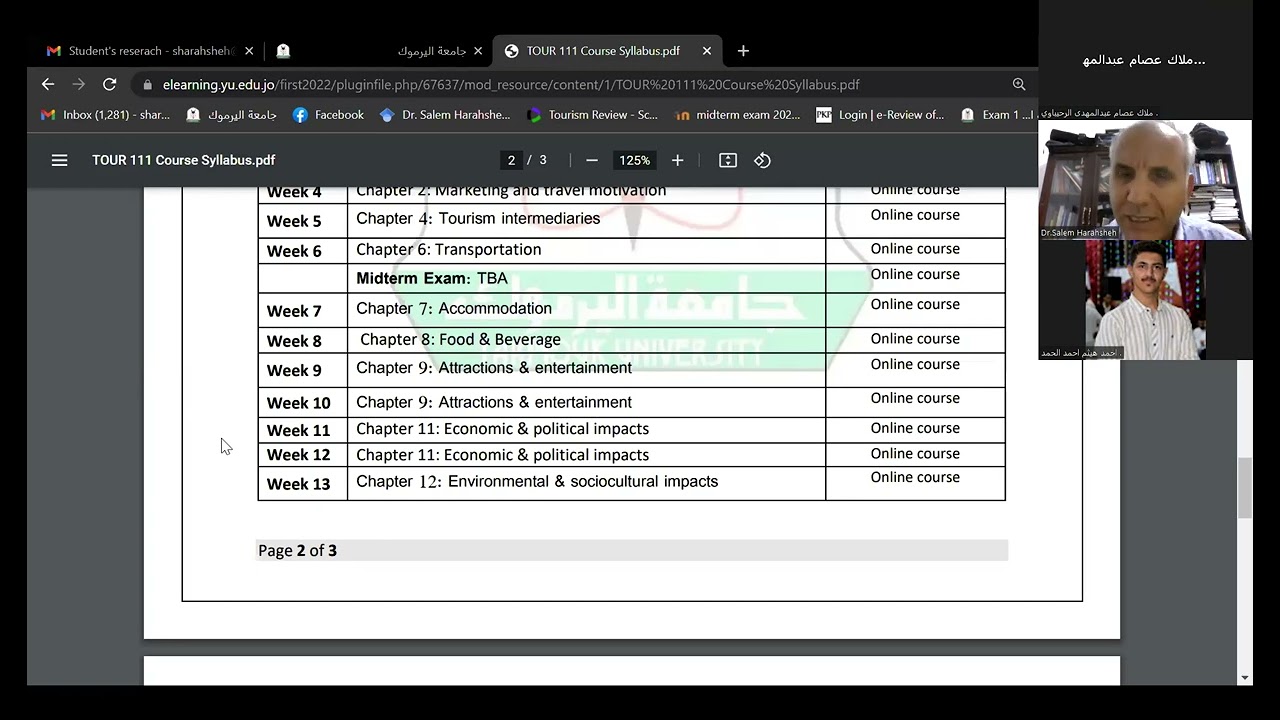Image resolution: width=1280 pixels, height=720 pixels.
Task: Select the TOUR 111 Course Syllabus.pdf tab
Action: coord(607,51)
